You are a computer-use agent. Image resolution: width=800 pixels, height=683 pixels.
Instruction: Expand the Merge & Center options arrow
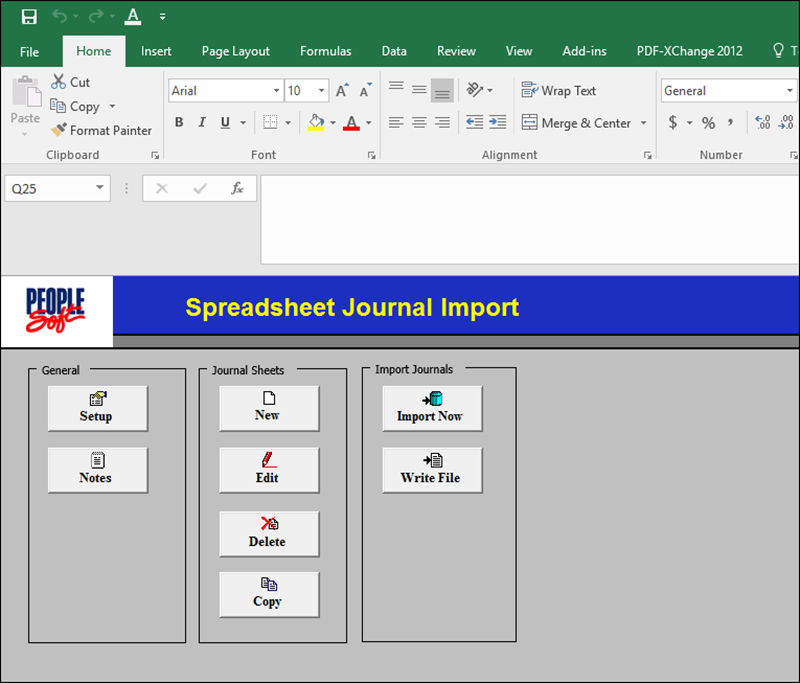pos(643,123)
